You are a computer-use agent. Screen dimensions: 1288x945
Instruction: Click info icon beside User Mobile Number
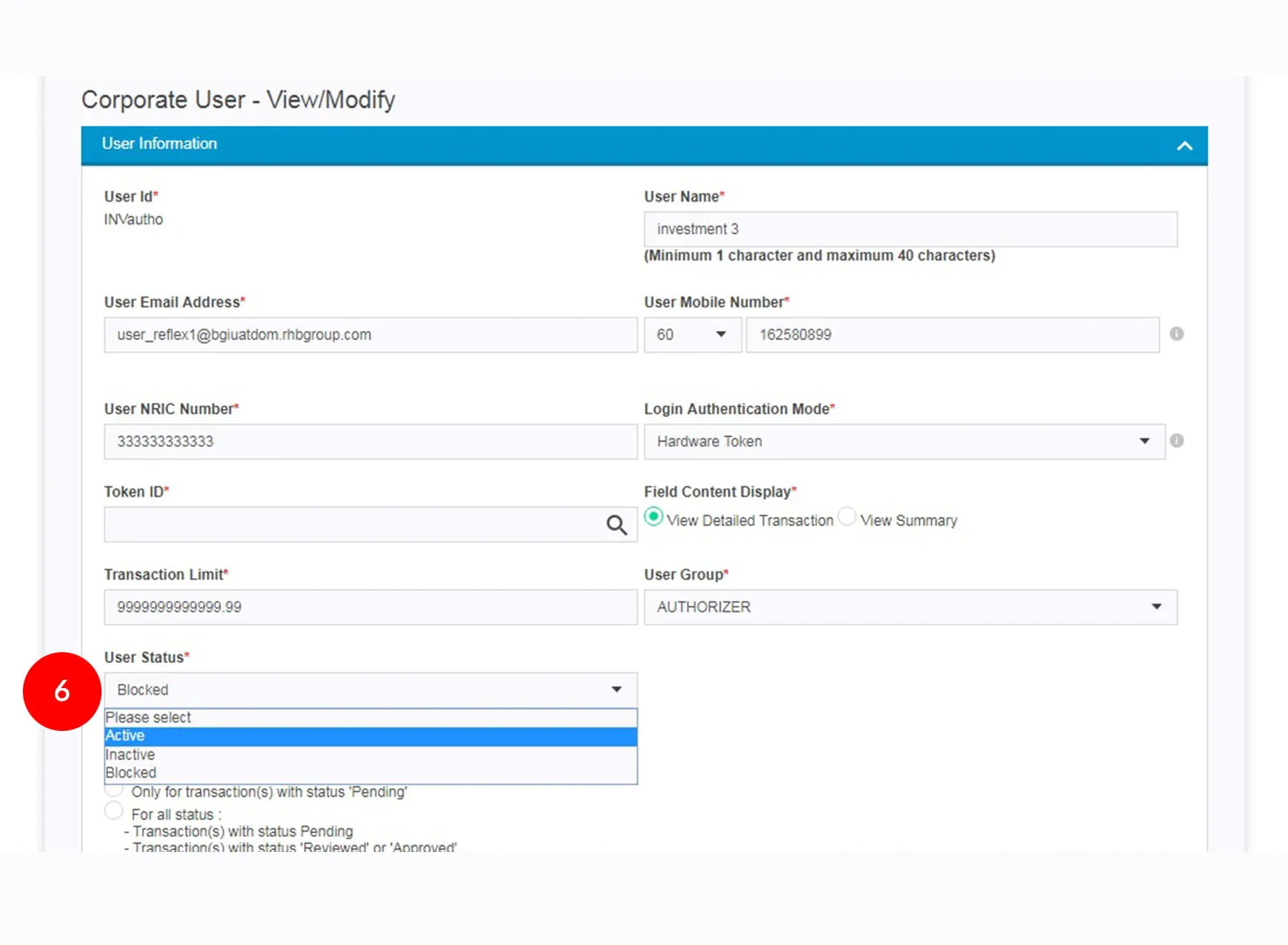point(1176,334)
